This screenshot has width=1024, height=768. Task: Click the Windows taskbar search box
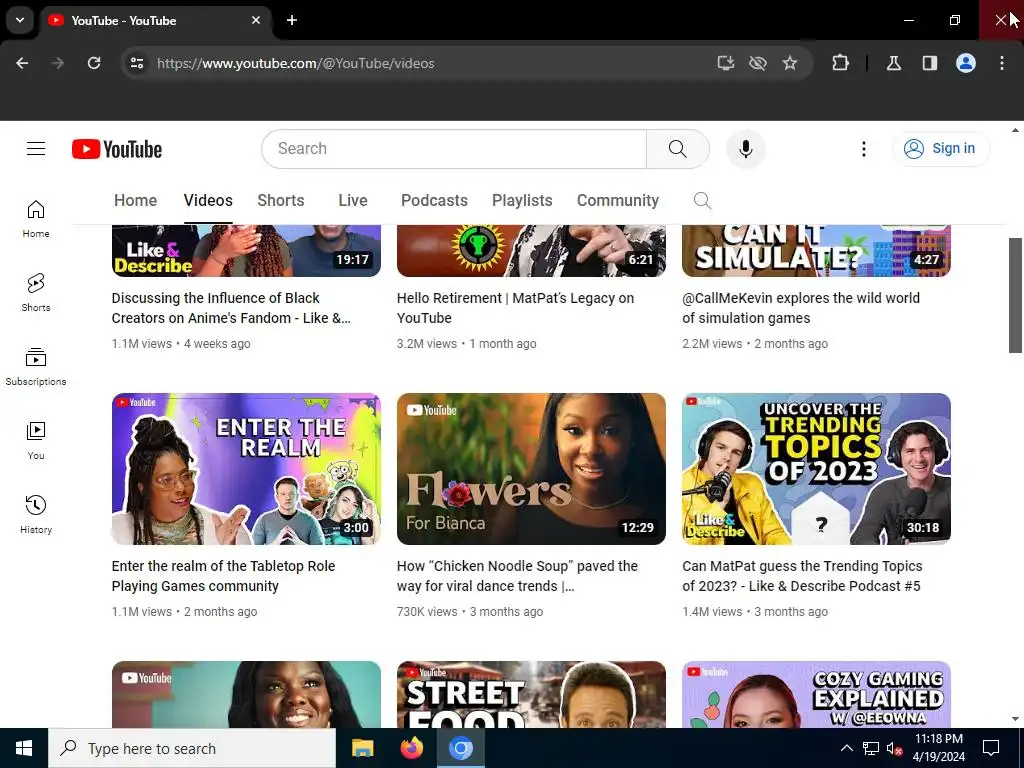[x=192, y=748]
